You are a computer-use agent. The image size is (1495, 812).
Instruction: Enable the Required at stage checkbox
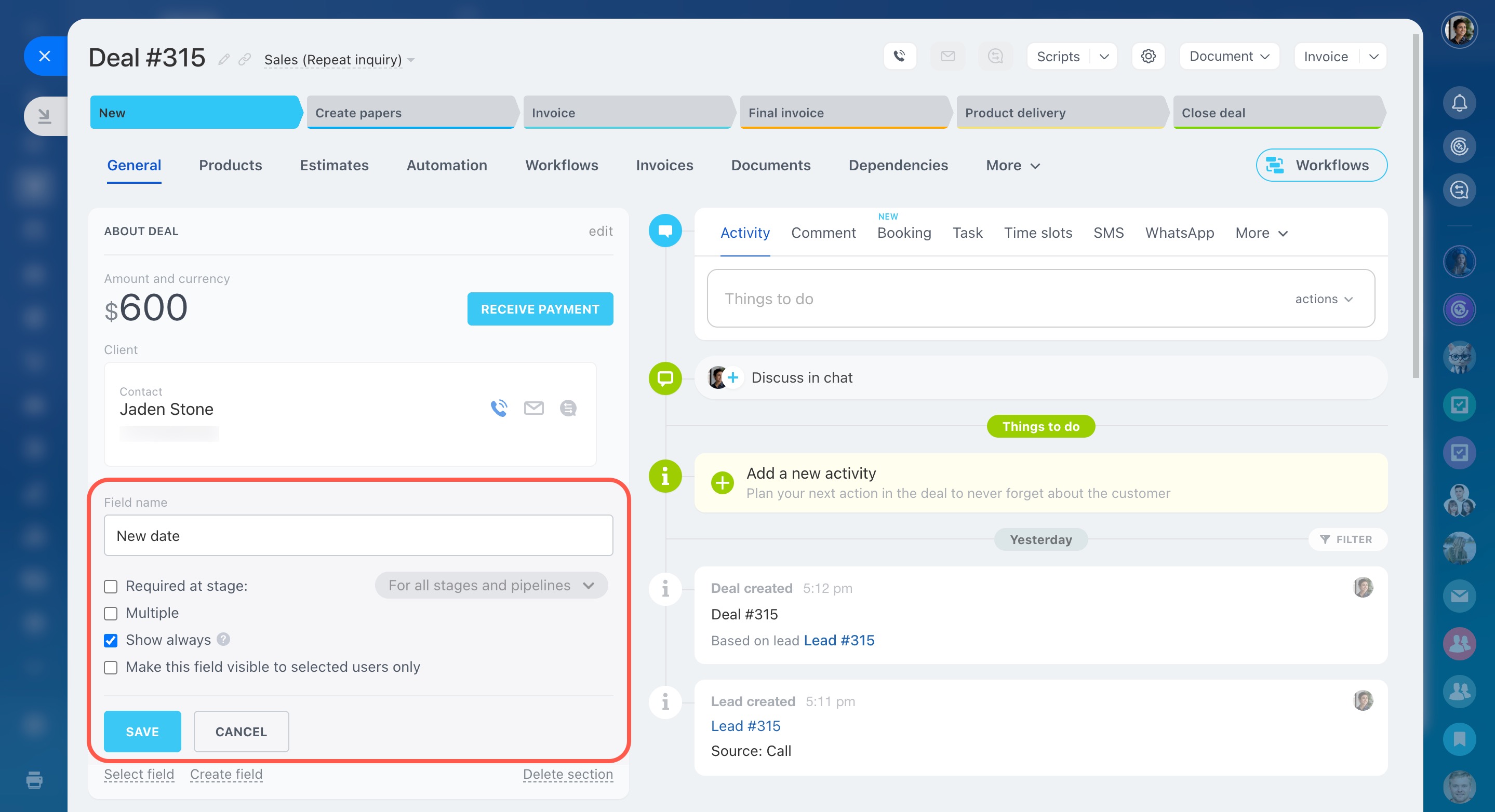pos(111,586)
